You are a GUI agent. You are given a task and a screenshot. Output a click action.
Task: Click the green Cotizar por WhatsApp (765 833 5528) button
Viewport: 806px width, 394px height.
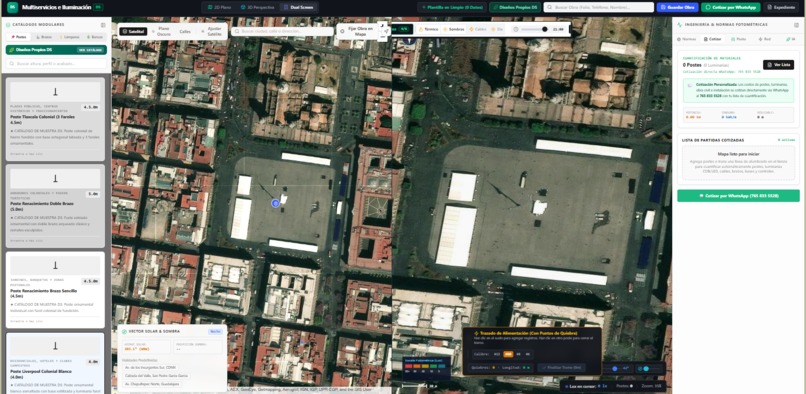point(738,196)
